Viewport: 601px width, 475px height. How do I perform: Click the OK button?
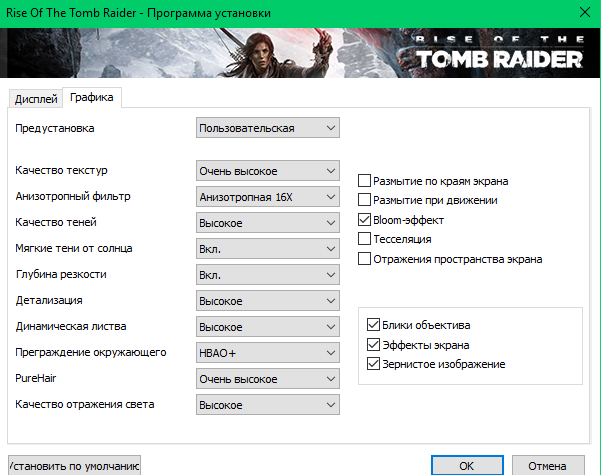(x=467, y=465)
